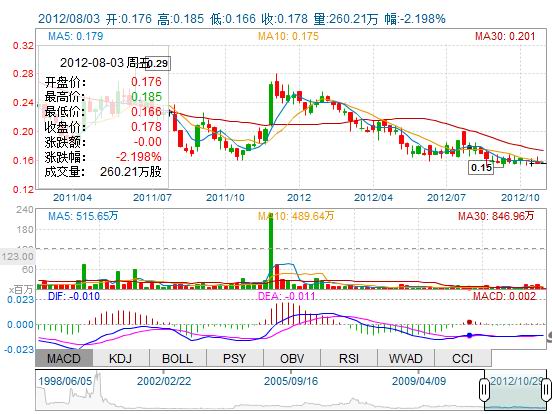Click the 2005/09/16 marker on the overview timeline
Image resolution: width=552 pixels, height=414 pixels.
tap(291, 381)
